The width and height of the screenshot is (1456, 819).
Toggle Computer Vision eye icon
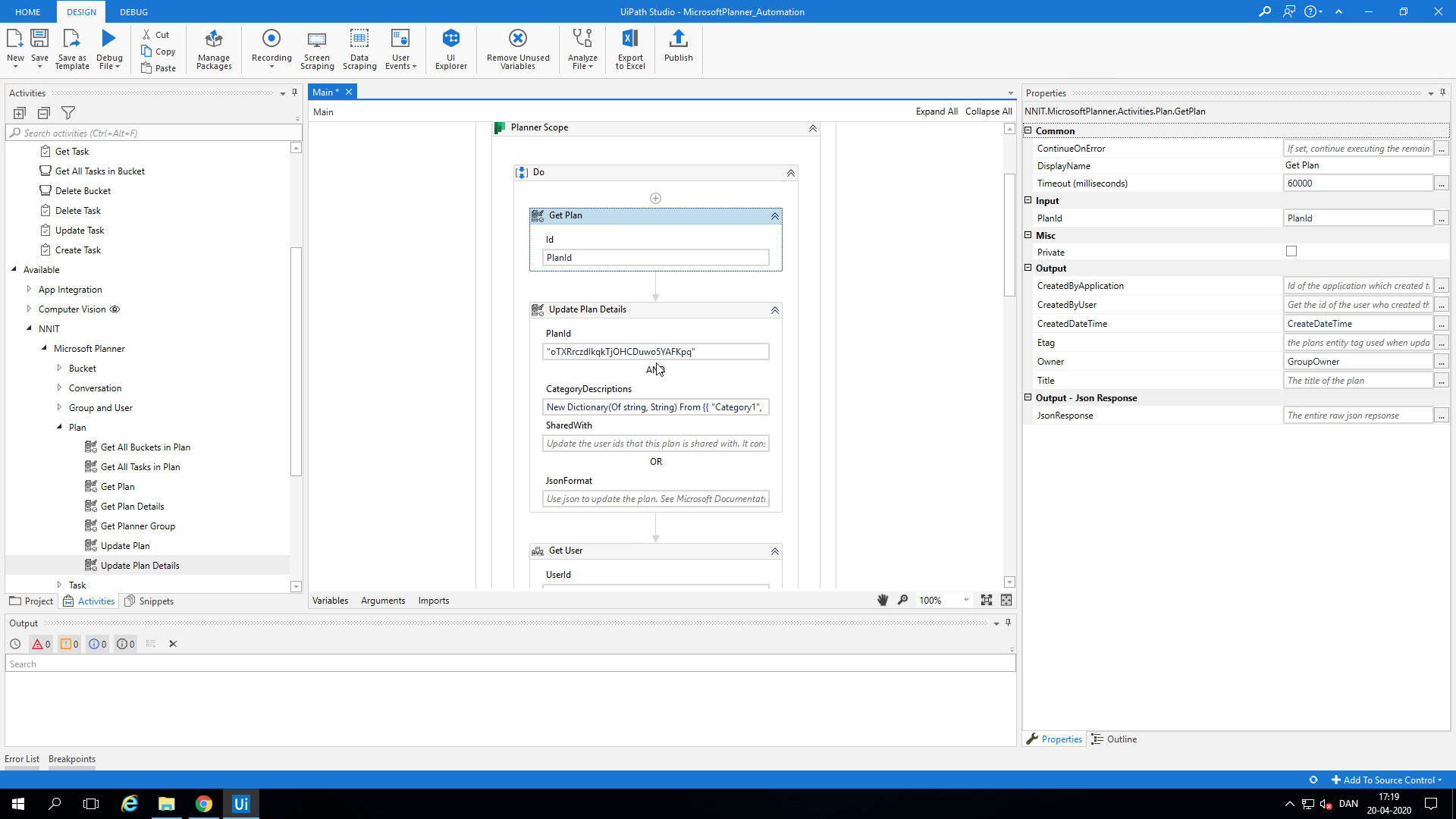point(115,309)
